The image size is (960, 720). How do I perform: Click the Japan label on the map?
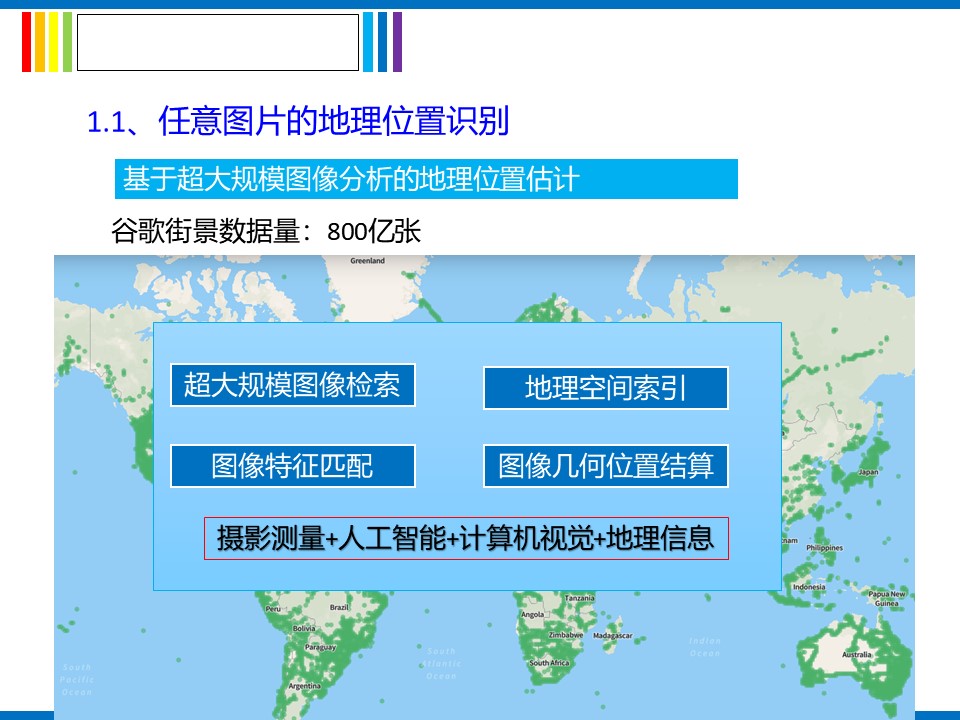[868, 472]
